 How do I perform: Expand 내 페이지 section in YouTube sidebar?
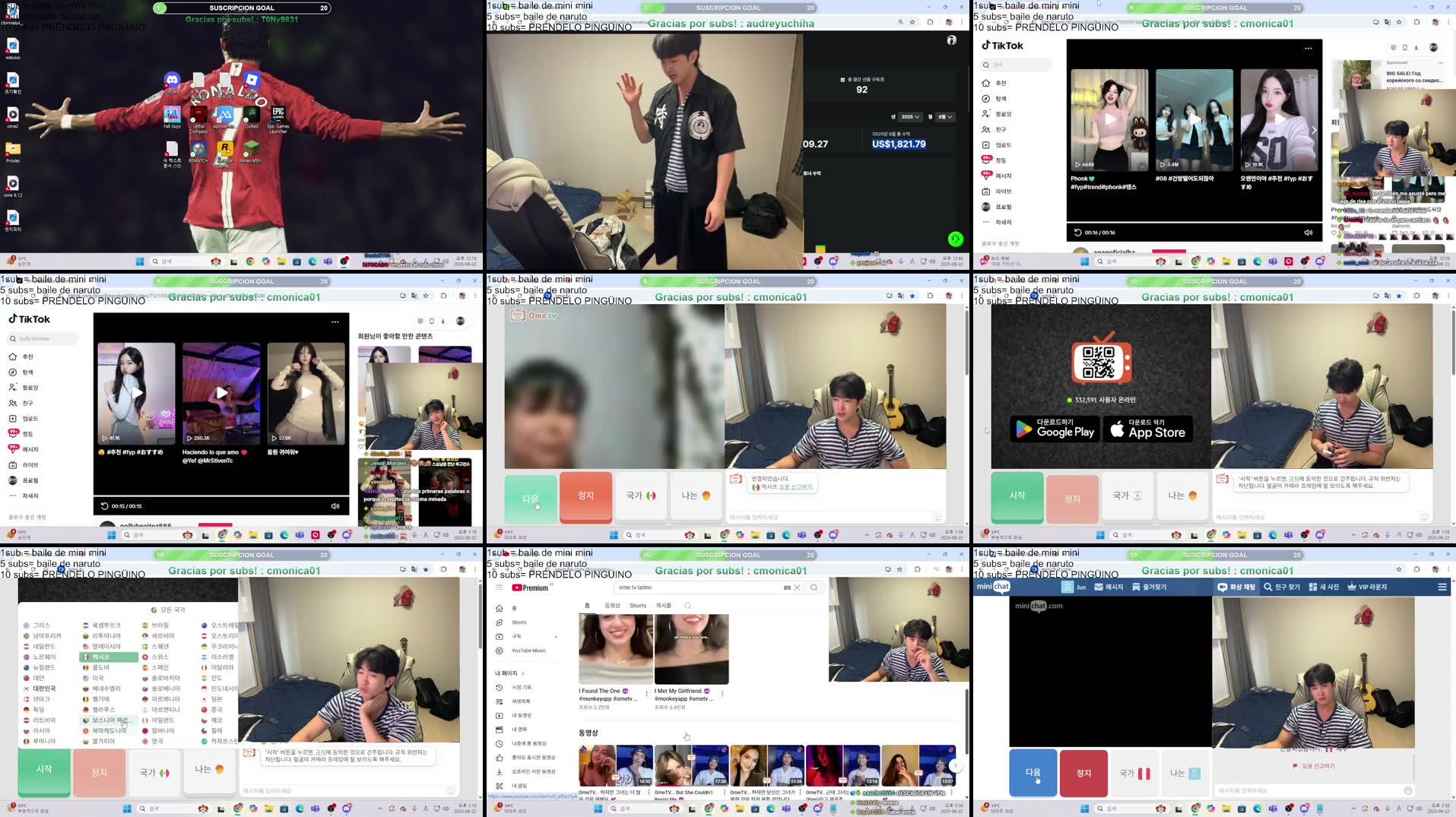coord(510,673)
